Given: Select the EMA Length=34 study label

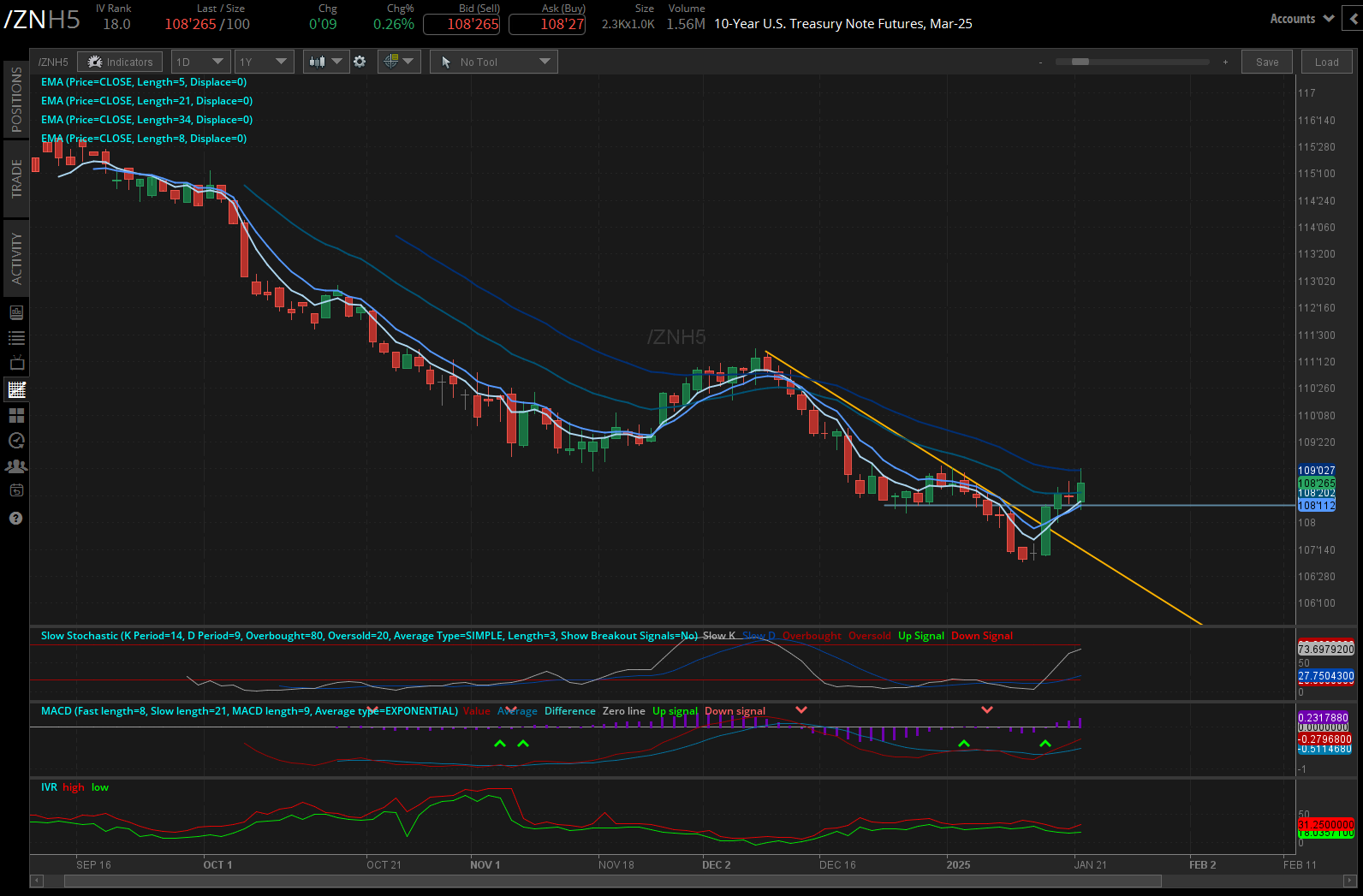Looking at the screenshot, I should click(x=146, y=120).
